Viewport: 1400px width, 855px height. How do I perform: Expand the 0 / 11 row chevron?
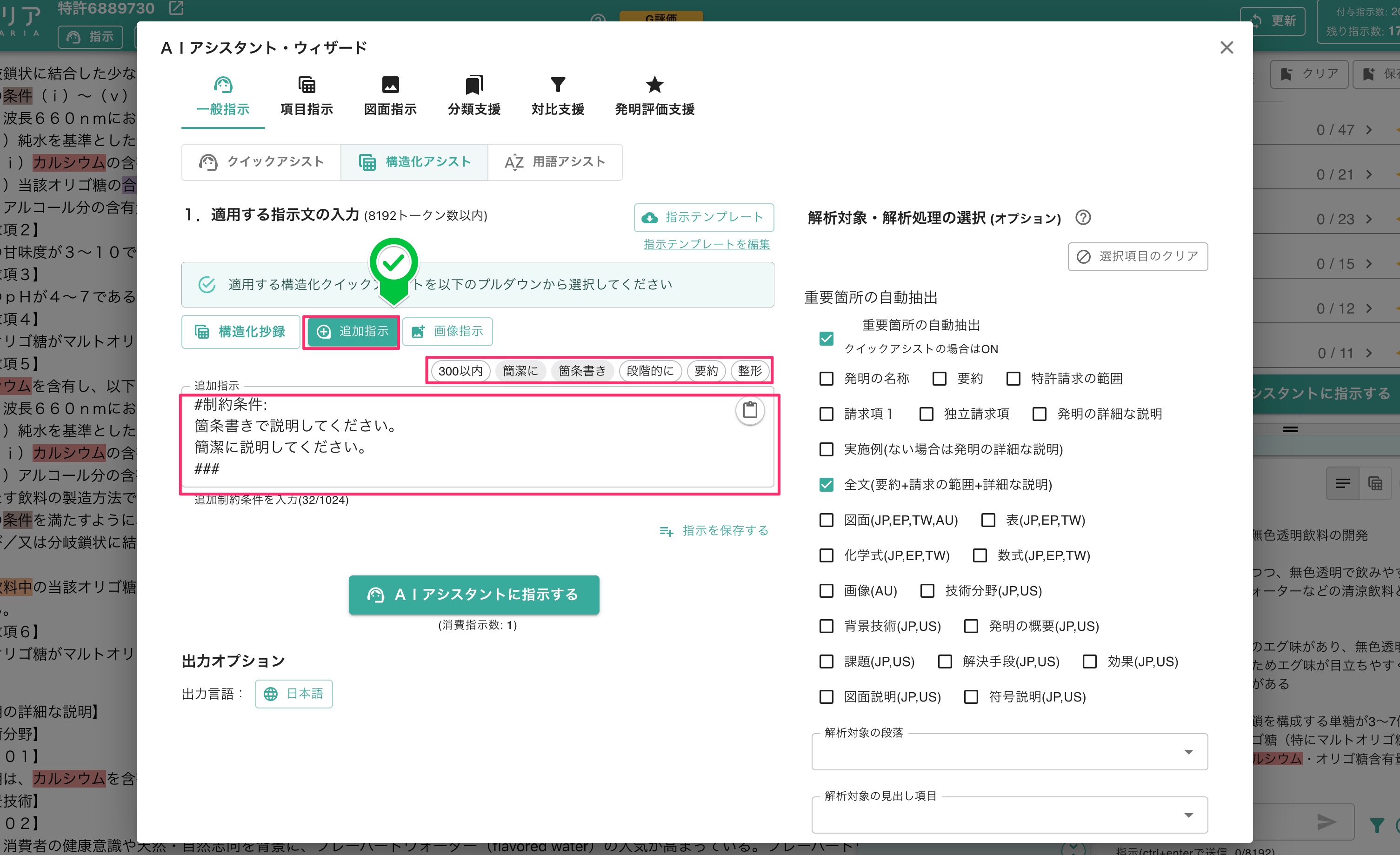coord(1369,354)
